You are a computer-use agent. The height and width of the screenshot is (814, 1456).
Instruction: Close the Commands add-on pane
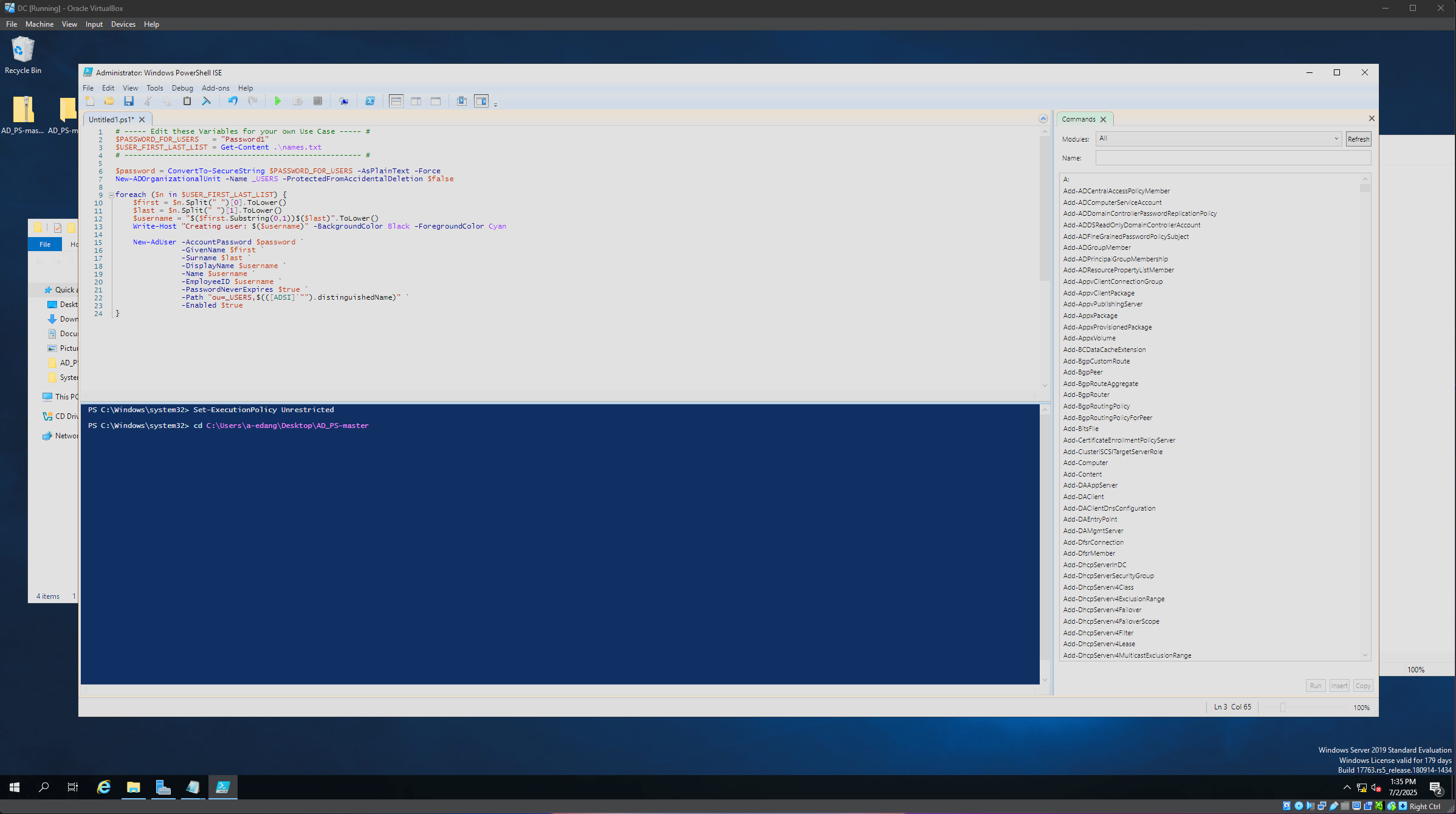click(1372, 119)
